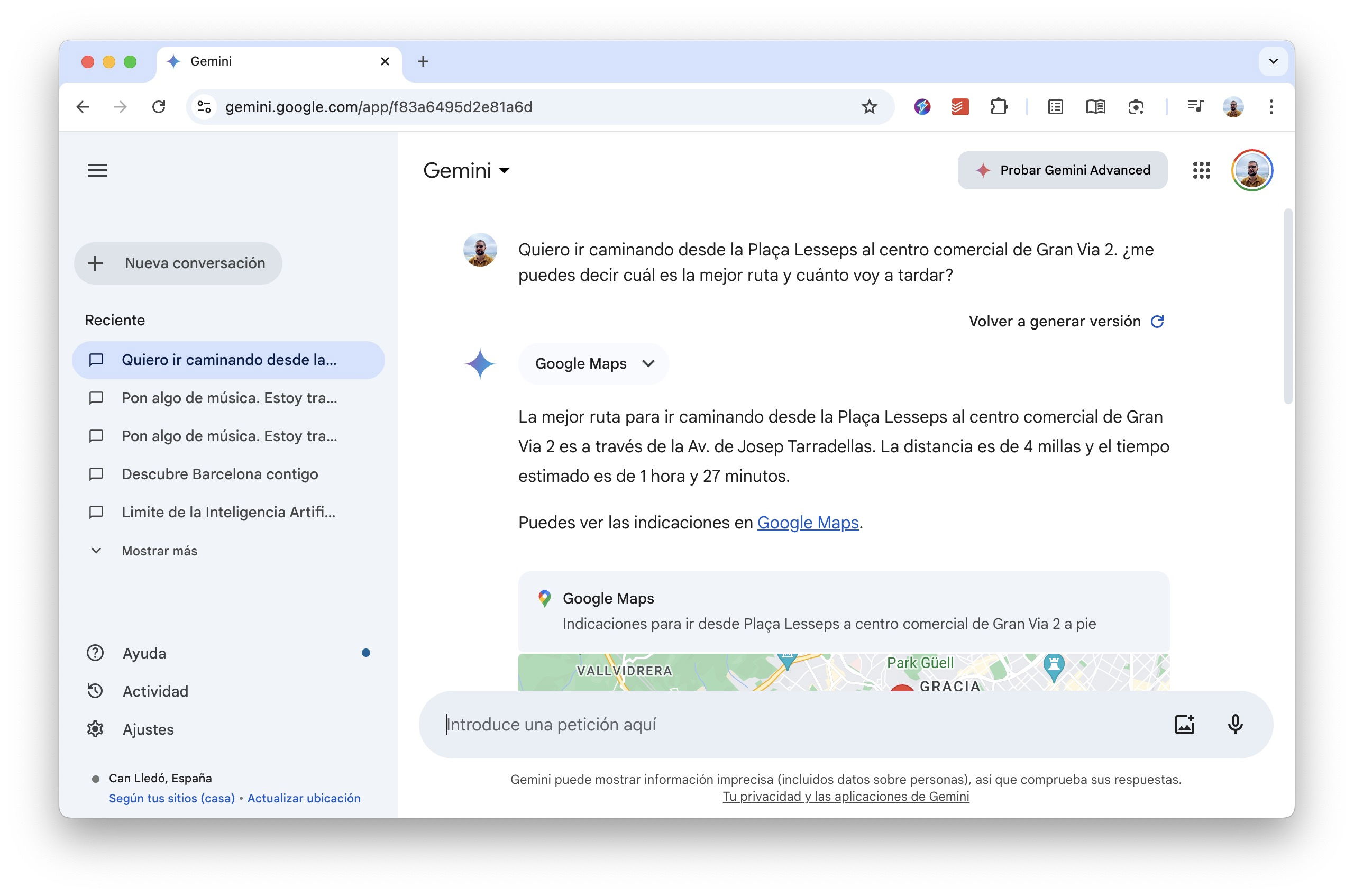1354x896 pixels.
Task: Open chat 'Quiero ir caminando desde la...'
Action: (x=228, y=360)
